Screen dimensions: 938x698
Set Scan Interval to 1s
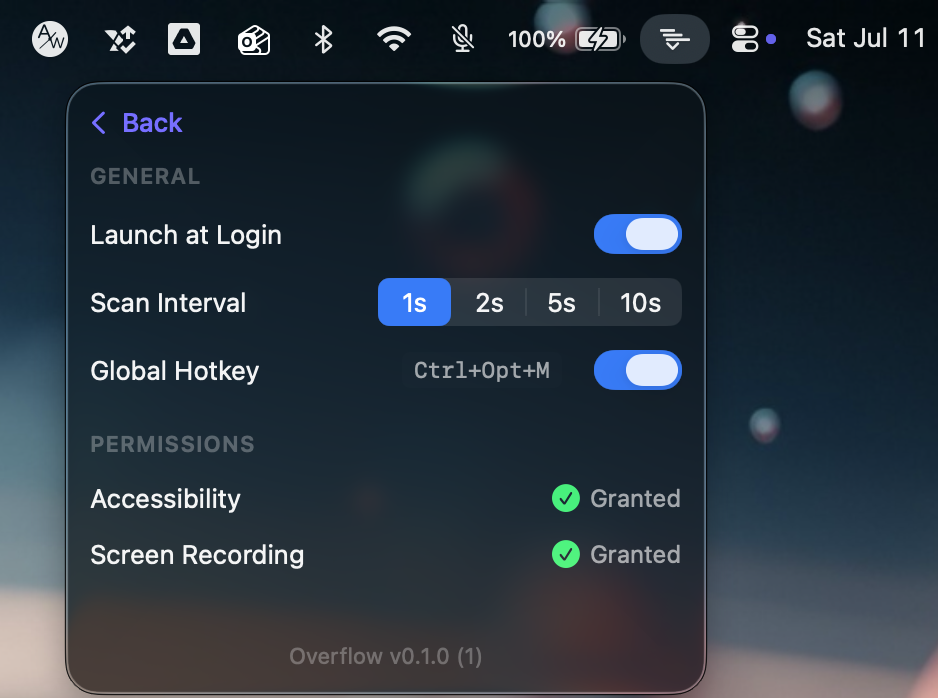[415, 302]
